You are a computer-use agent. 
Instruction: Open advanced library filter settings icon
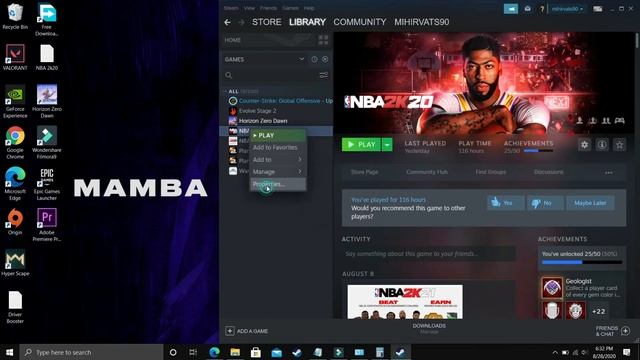(323, 75)
